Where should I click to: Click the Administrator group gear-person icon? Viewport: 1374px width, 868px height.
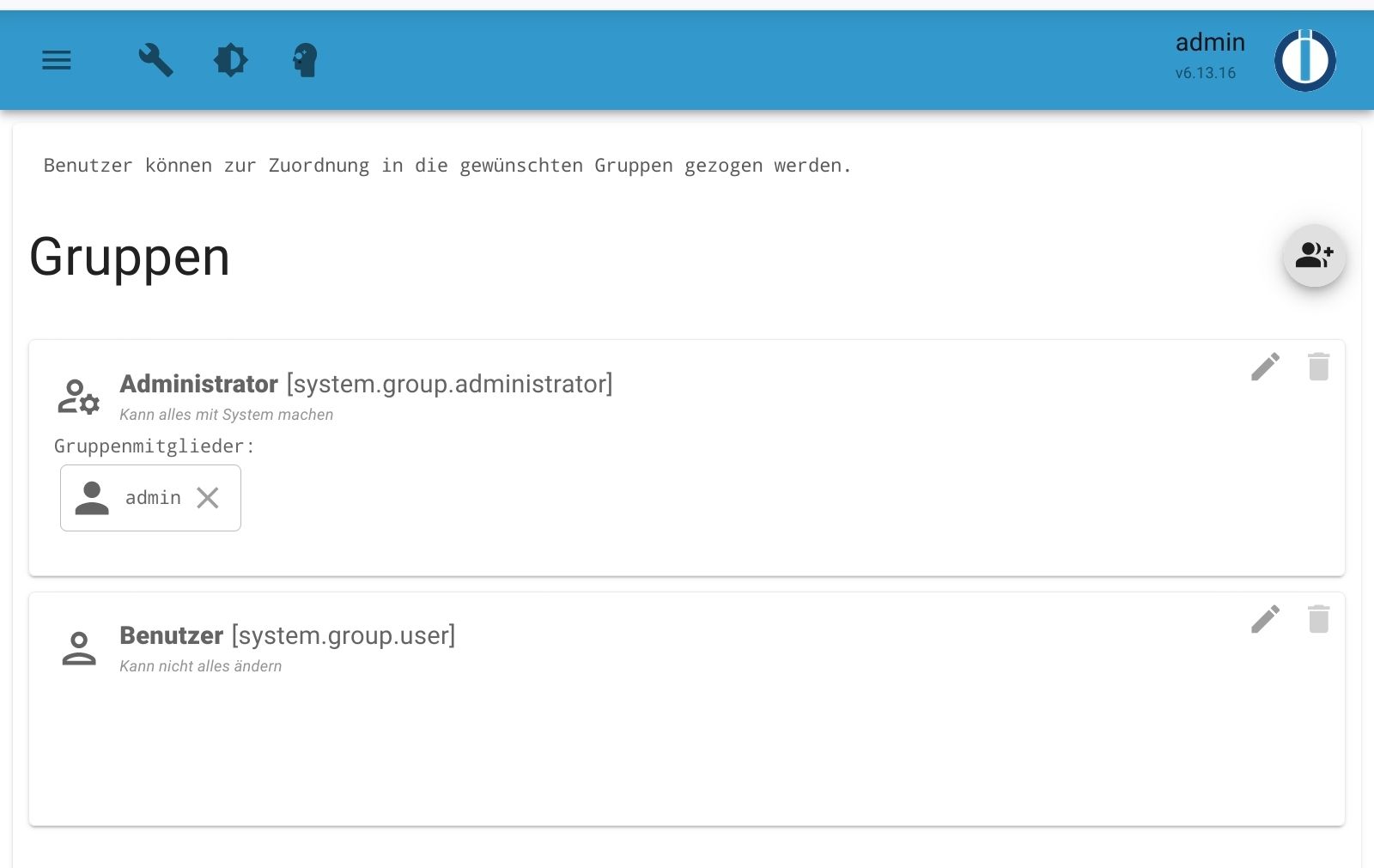(78, 397)
